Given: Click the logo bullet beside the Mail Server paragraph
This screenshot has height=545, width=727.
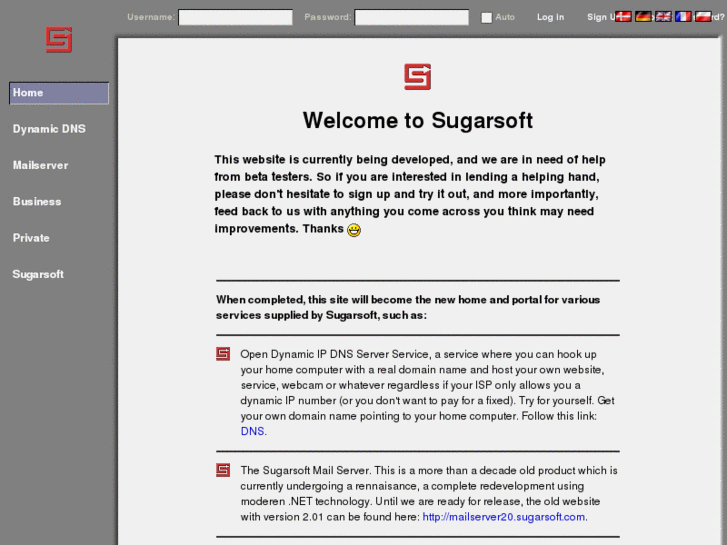Looking at the screenshot, I should (223, 470).
